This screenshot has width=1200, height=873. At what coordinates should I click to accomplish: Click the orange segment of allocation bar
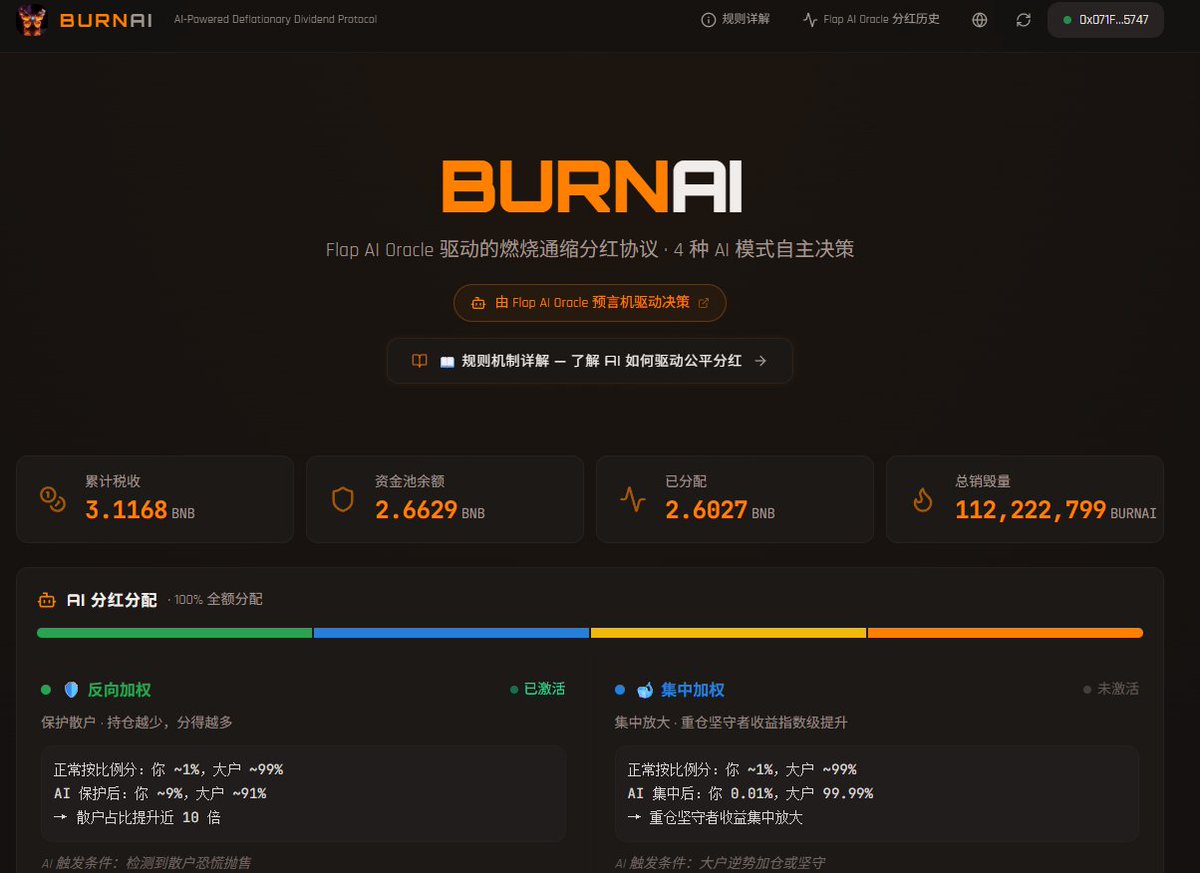pyautogui.click(x=1005, y=633)
